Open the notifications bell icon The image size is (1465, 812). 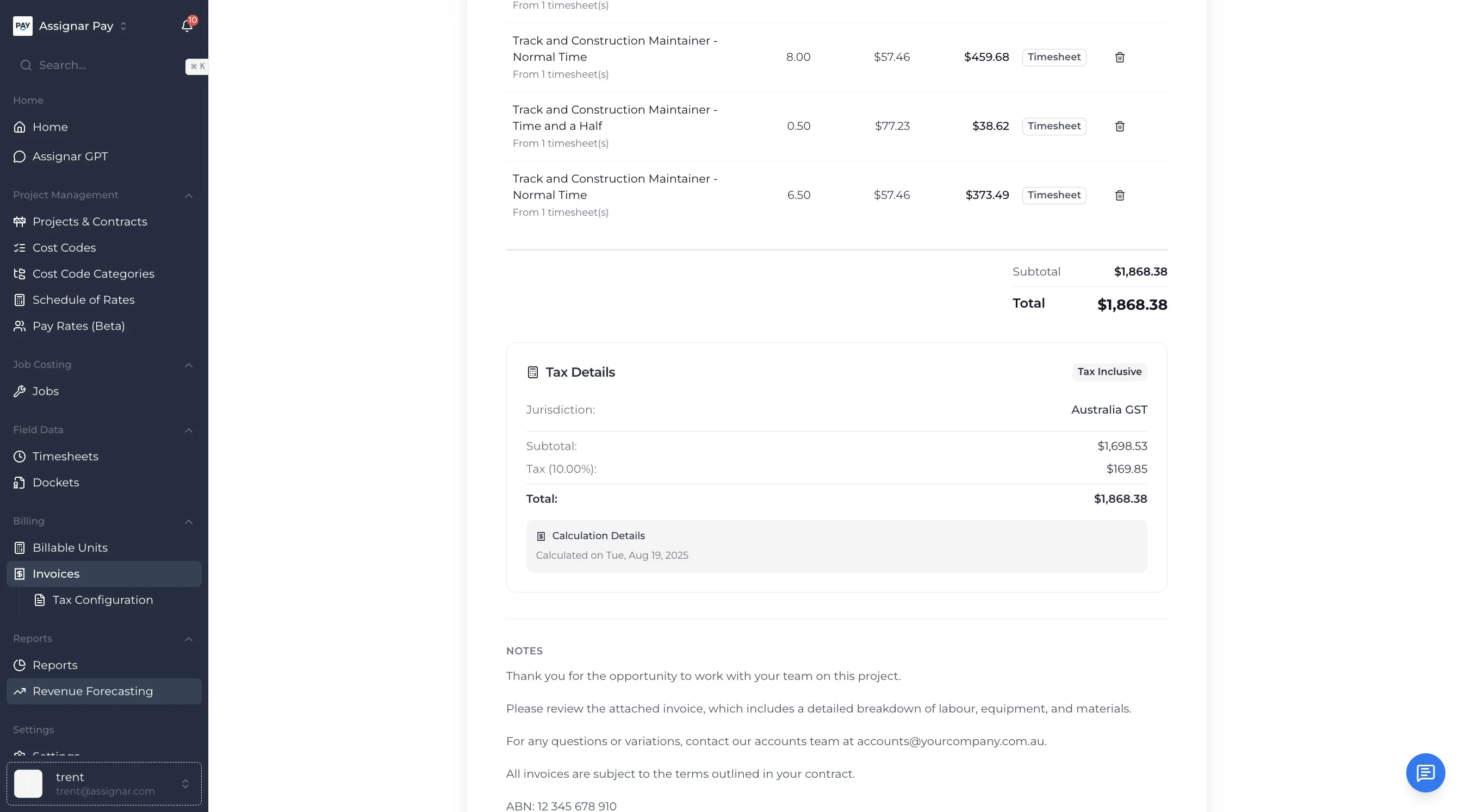coord(187,26)
